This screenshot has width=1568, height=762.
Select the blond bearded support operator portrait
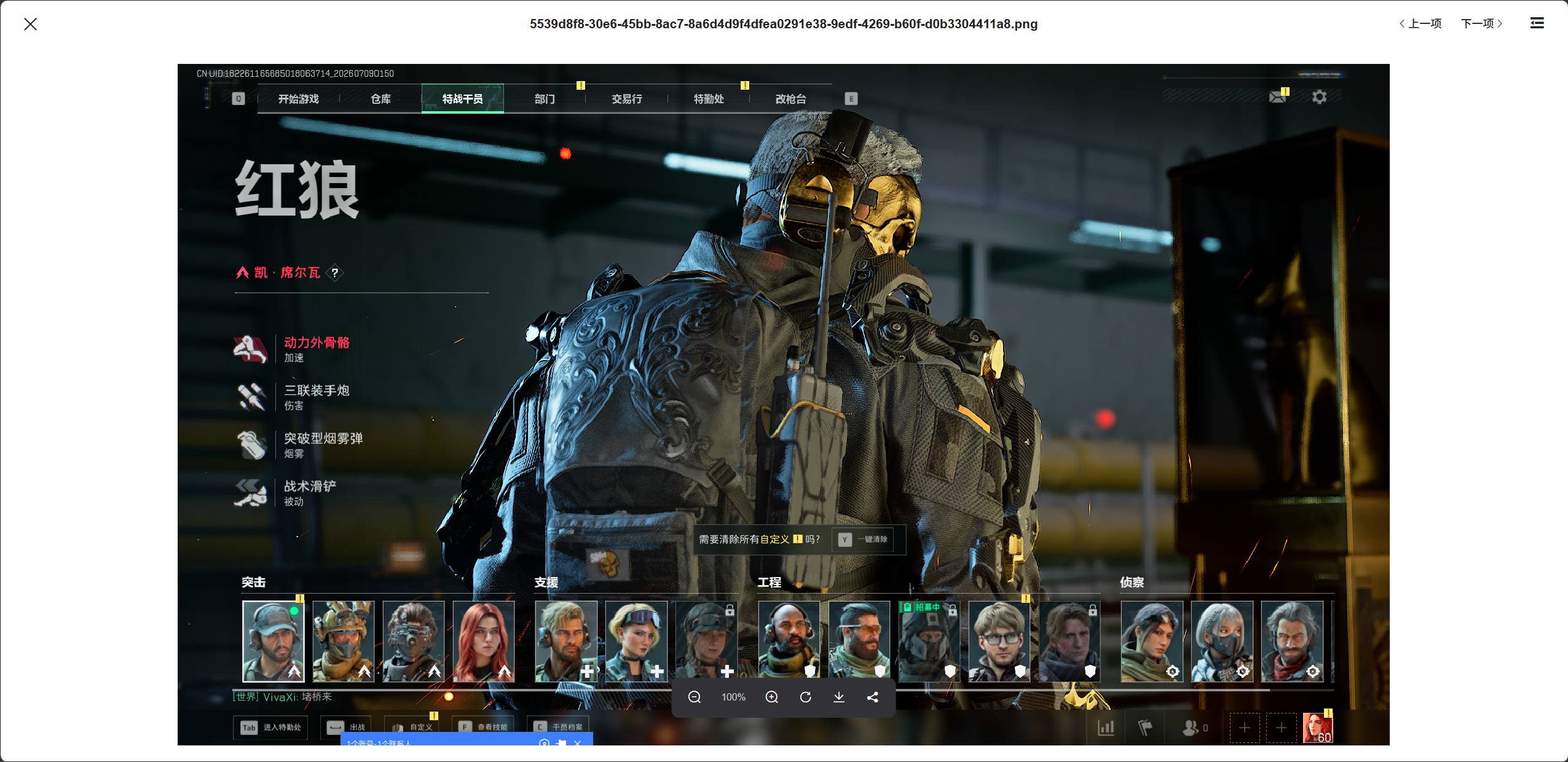[x=566, y=642]
